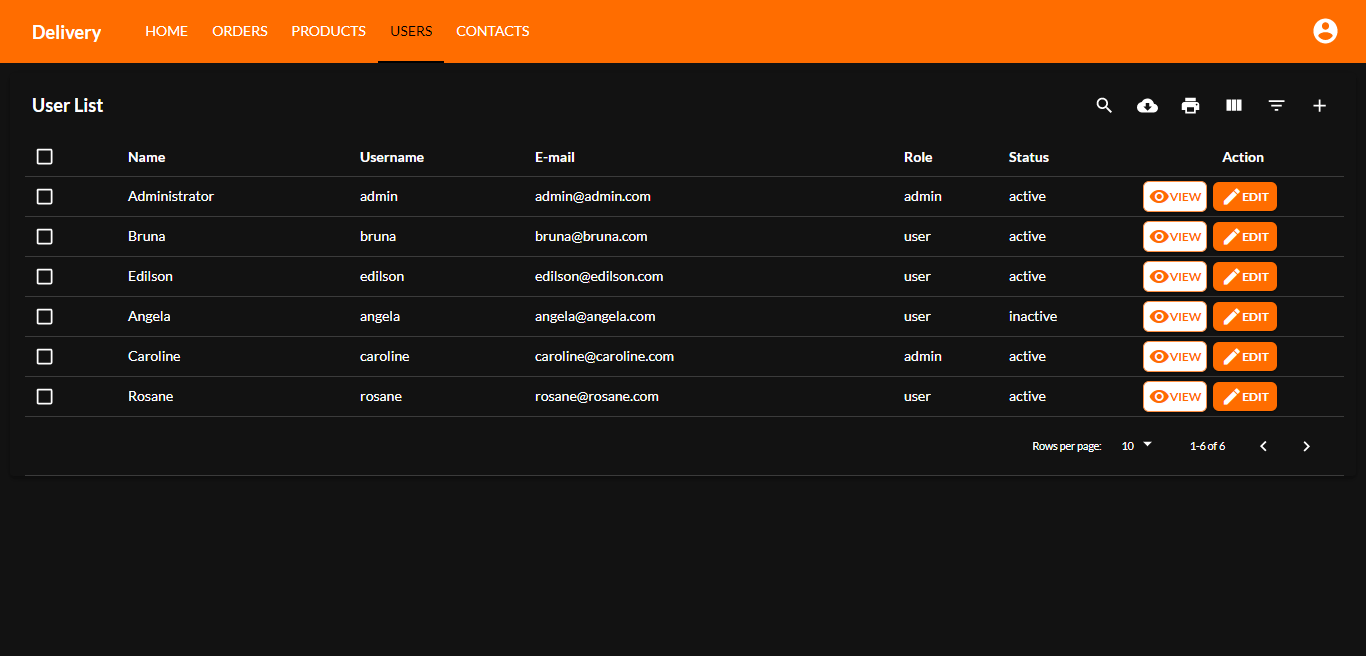Screen dimensions: 1366x656
Task: Click the bruna@bruna.com email cell
Action: tap(591, 237)
